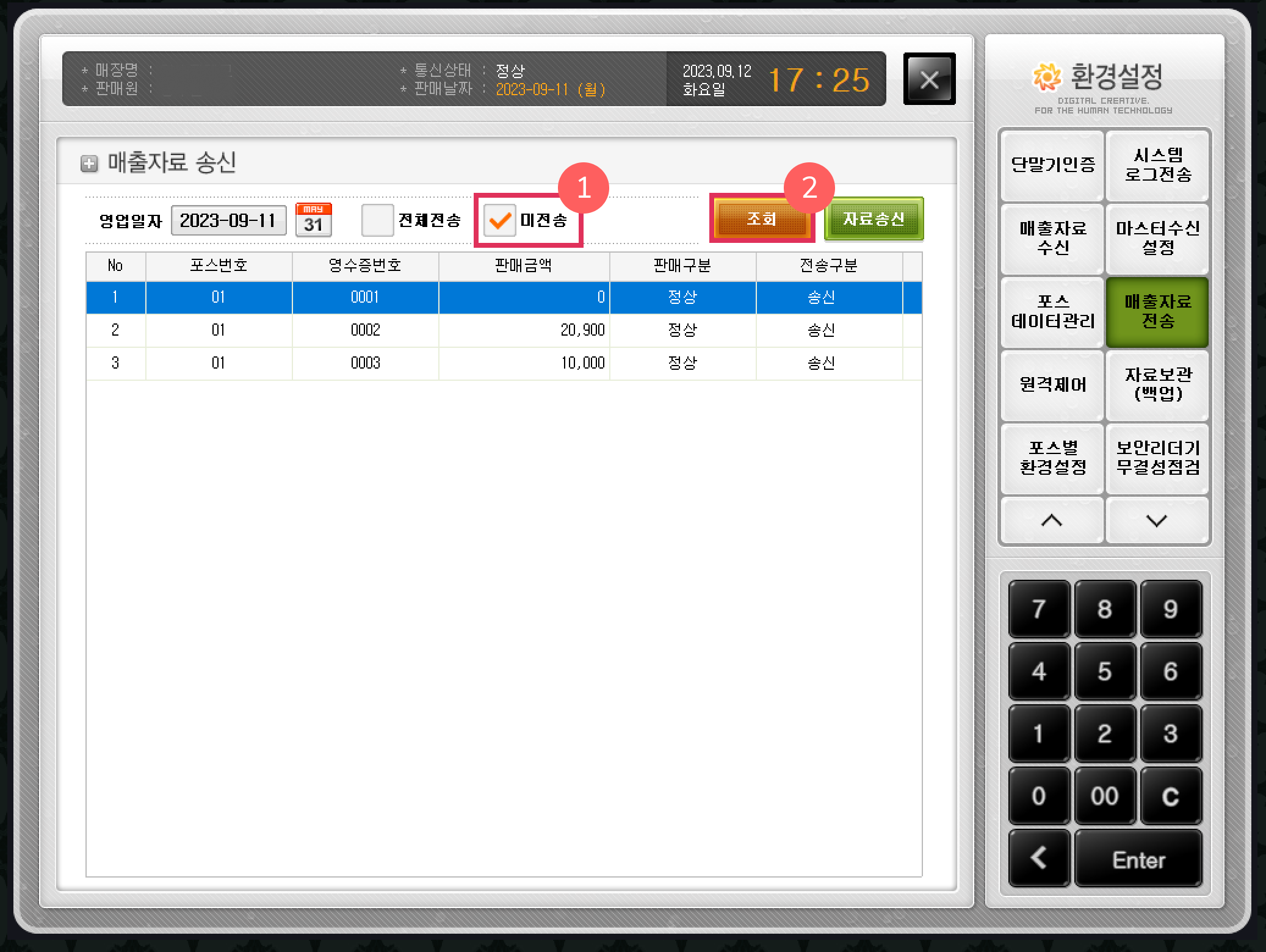Open 매출자료 수신 menu
1266x952 pixels.
[1052, 238]
